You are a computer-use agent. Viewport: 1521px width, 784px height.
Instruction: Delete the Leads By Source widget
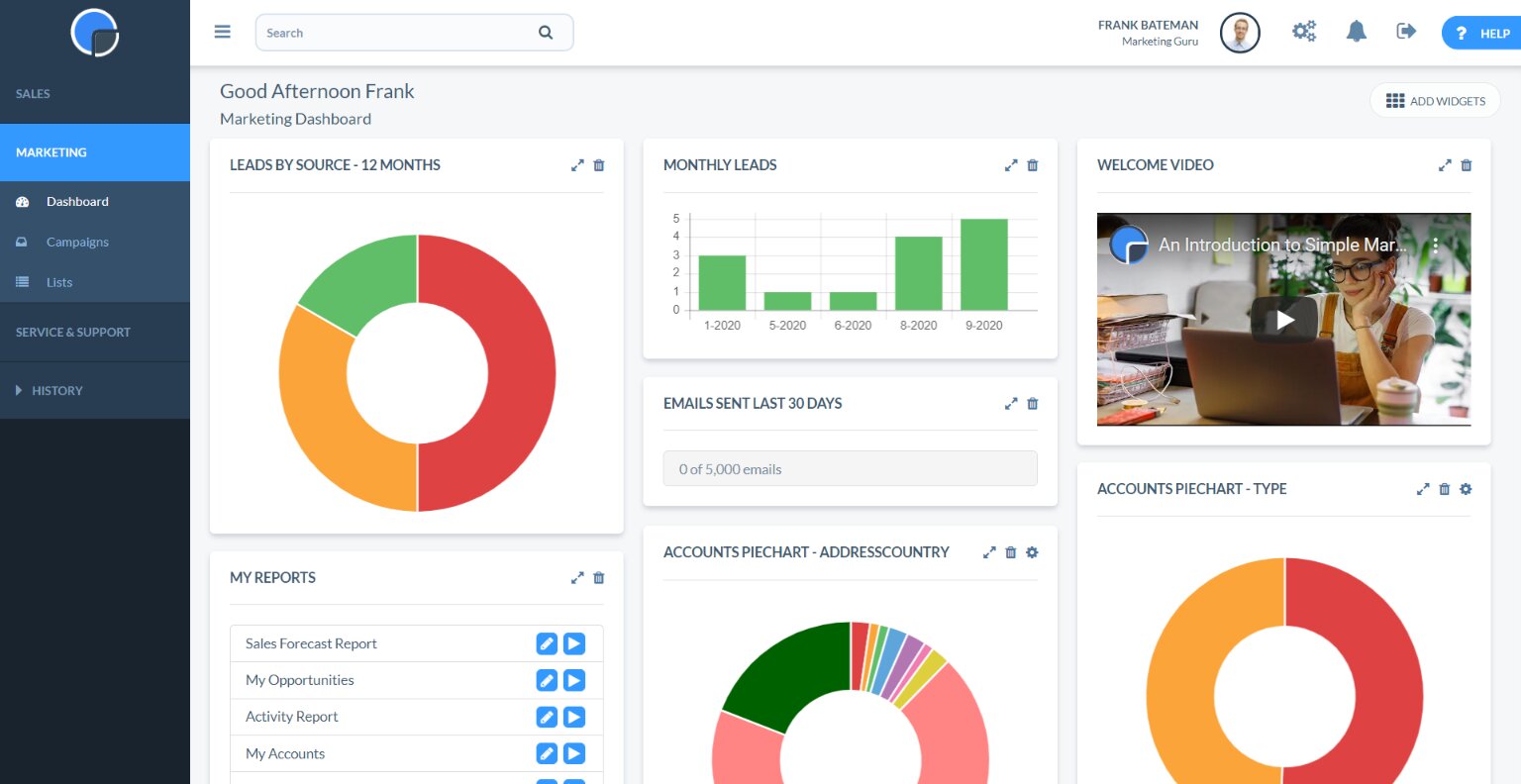[599, 165]
